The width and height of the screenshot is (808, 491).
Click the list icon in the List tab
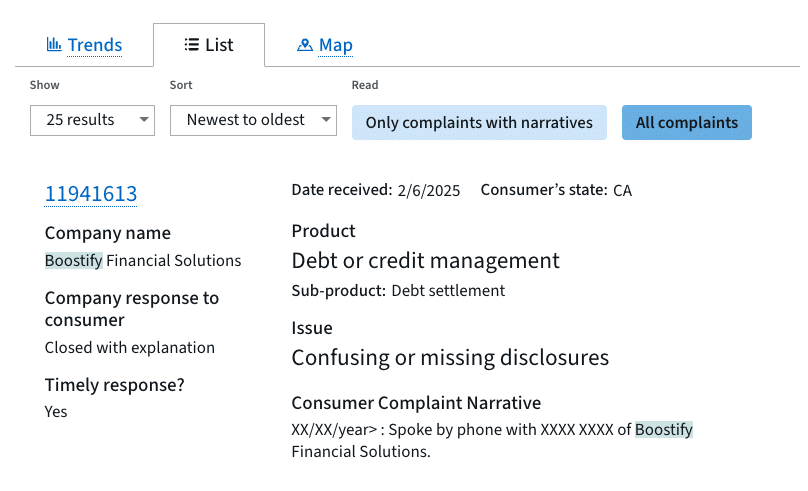pos(192,45)
